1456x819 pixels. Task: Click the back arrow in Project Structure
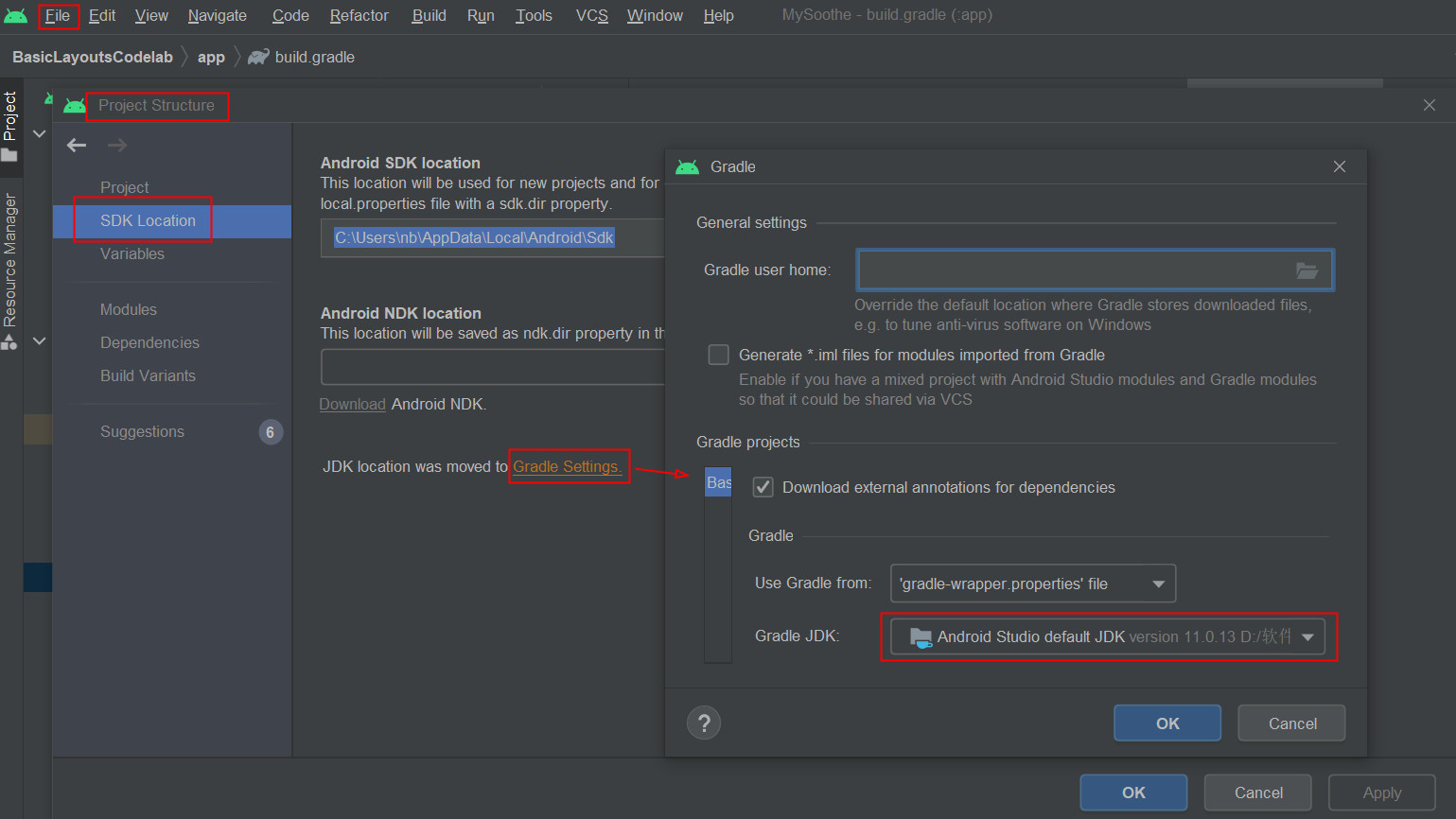click(77, 145)
